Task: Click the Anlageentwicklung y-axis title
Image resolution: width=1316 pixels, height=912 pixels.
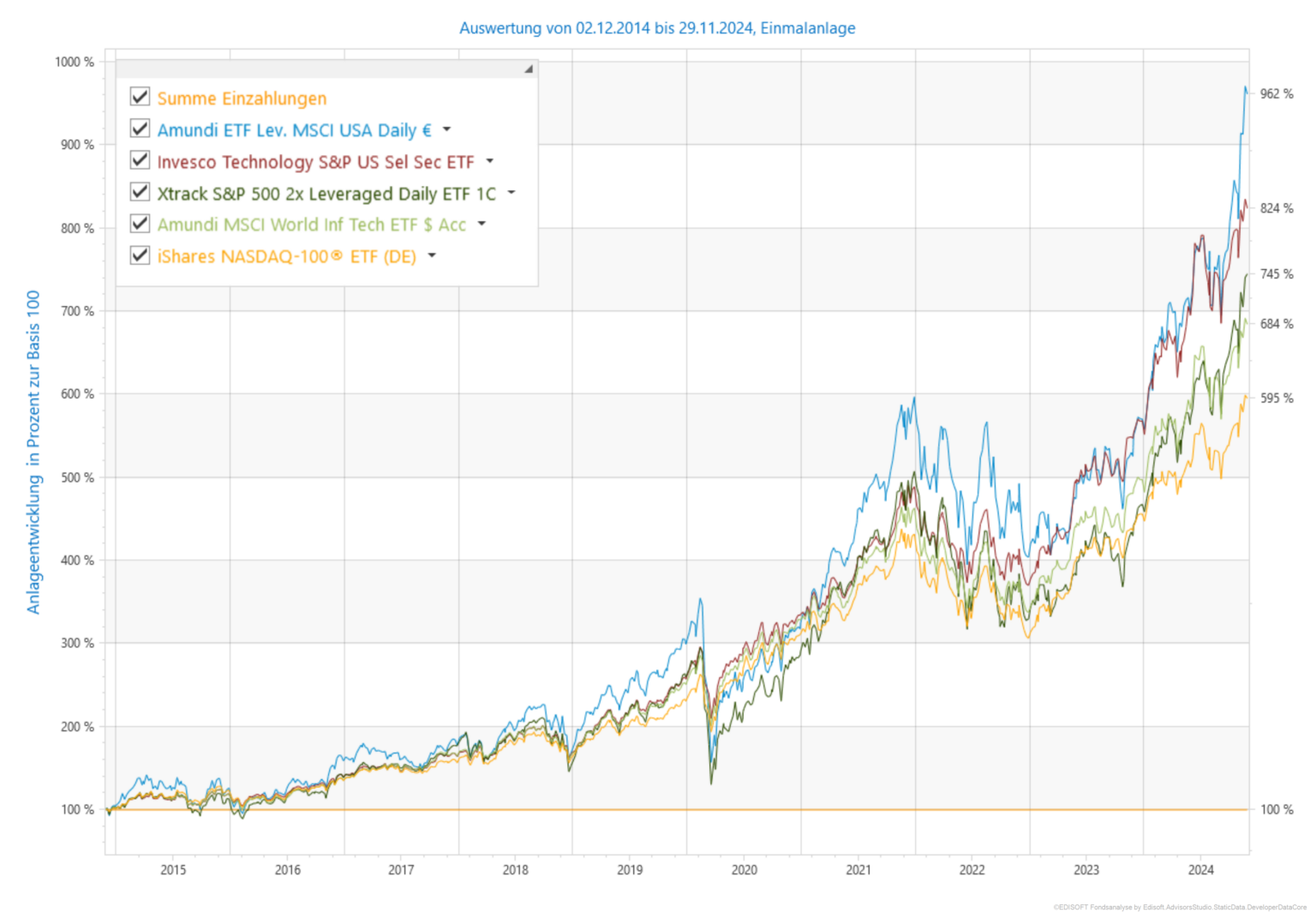Action: pyautogui.click(x=33, y=452)
